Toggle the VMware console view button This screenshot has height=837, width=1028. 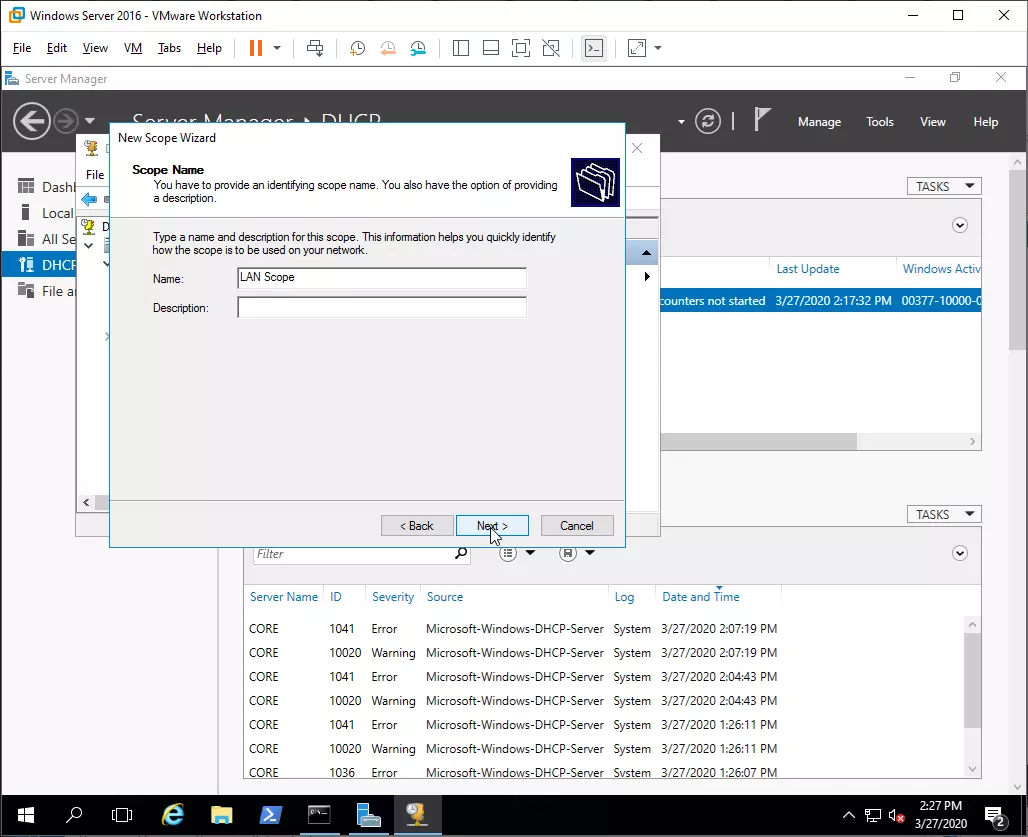[594, 48]
